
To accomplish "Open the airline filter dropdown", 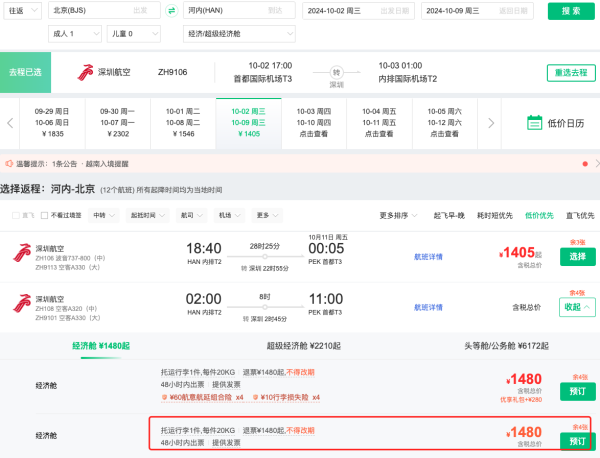I will [191, 215].
